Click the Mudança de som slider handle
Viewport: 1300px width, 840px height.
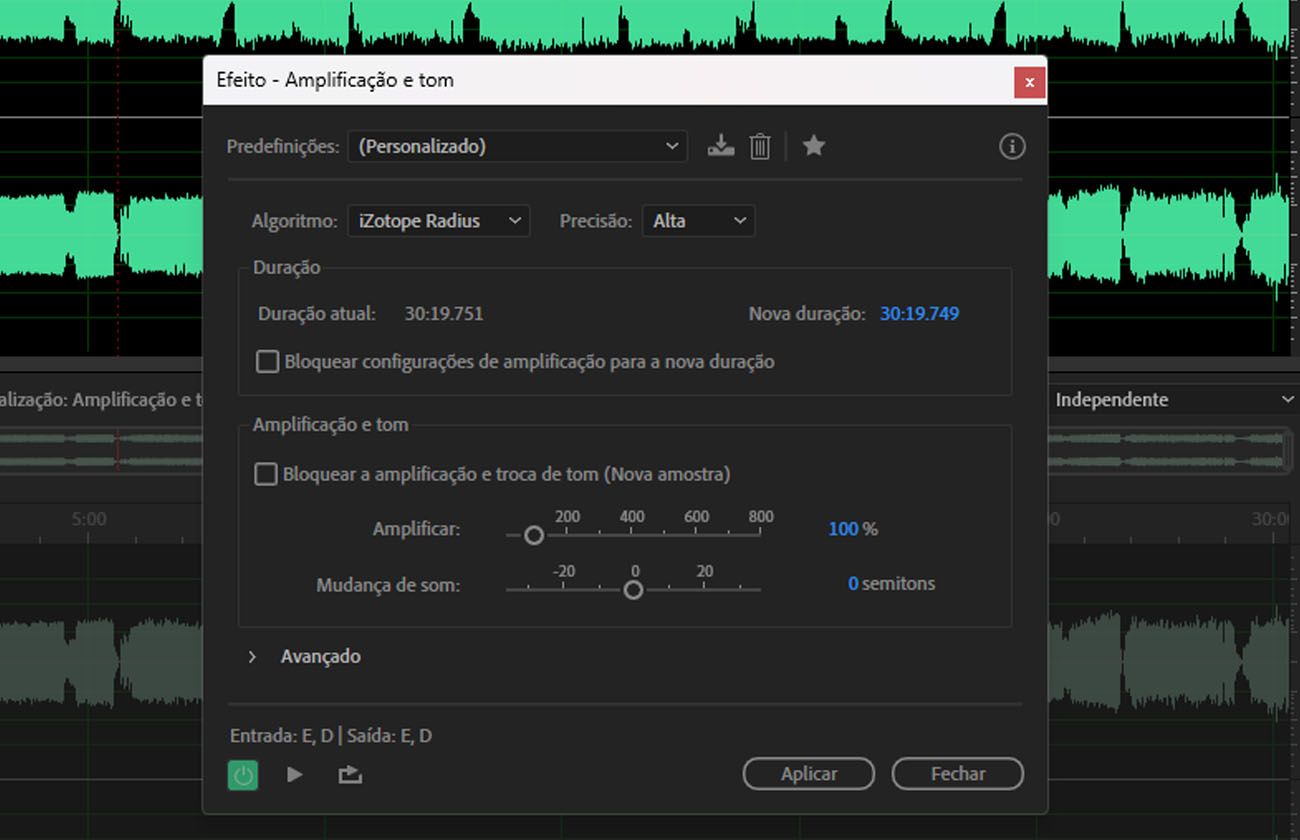633,590
